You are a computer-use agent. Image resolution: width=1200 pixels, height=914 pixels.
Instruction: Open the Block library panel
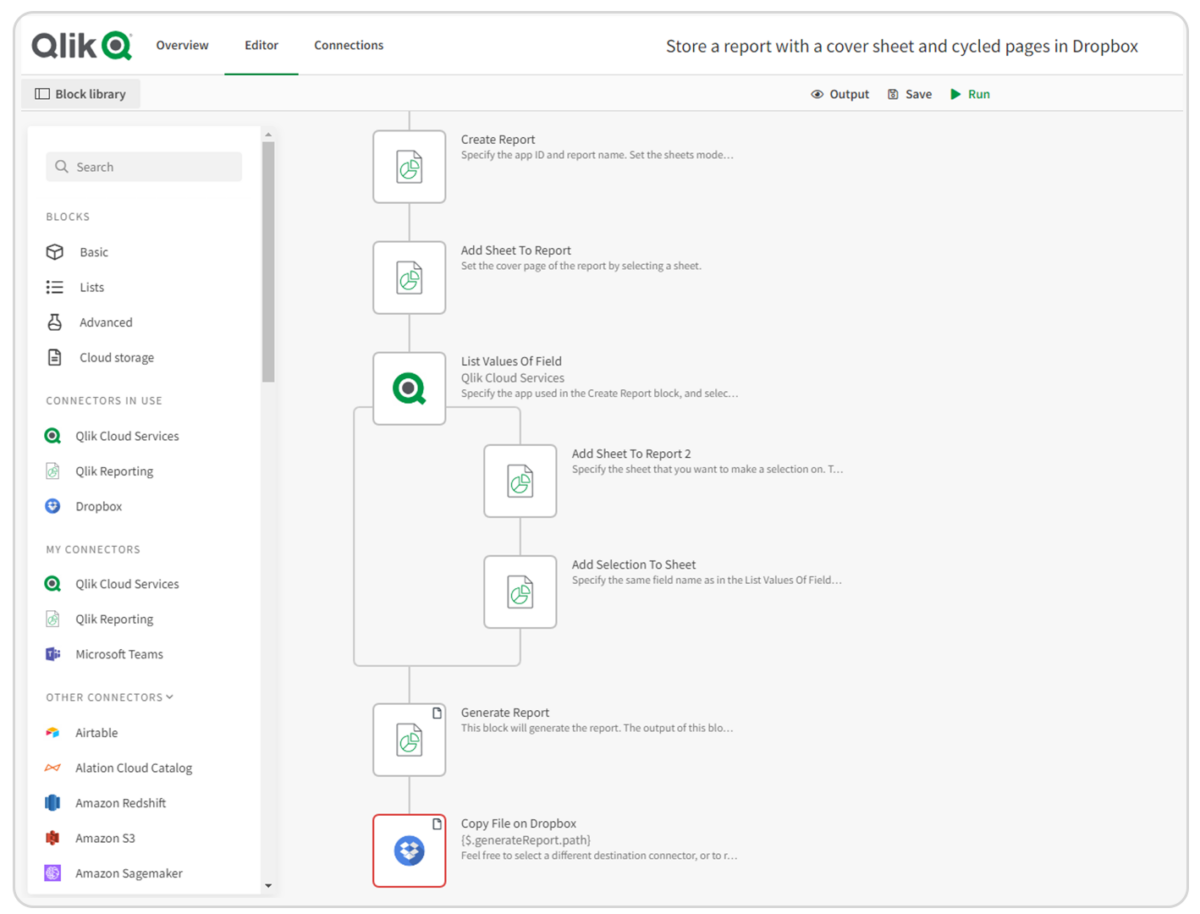81,94
